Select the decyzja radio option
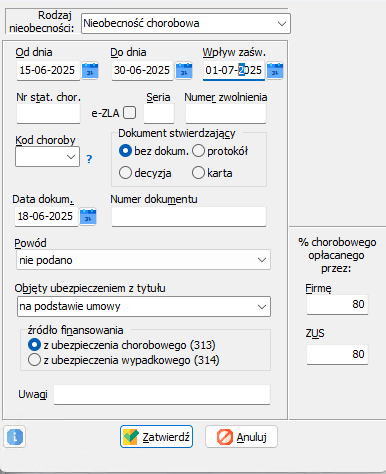Viewport: 386px width, 474px height. pos(125,173)
